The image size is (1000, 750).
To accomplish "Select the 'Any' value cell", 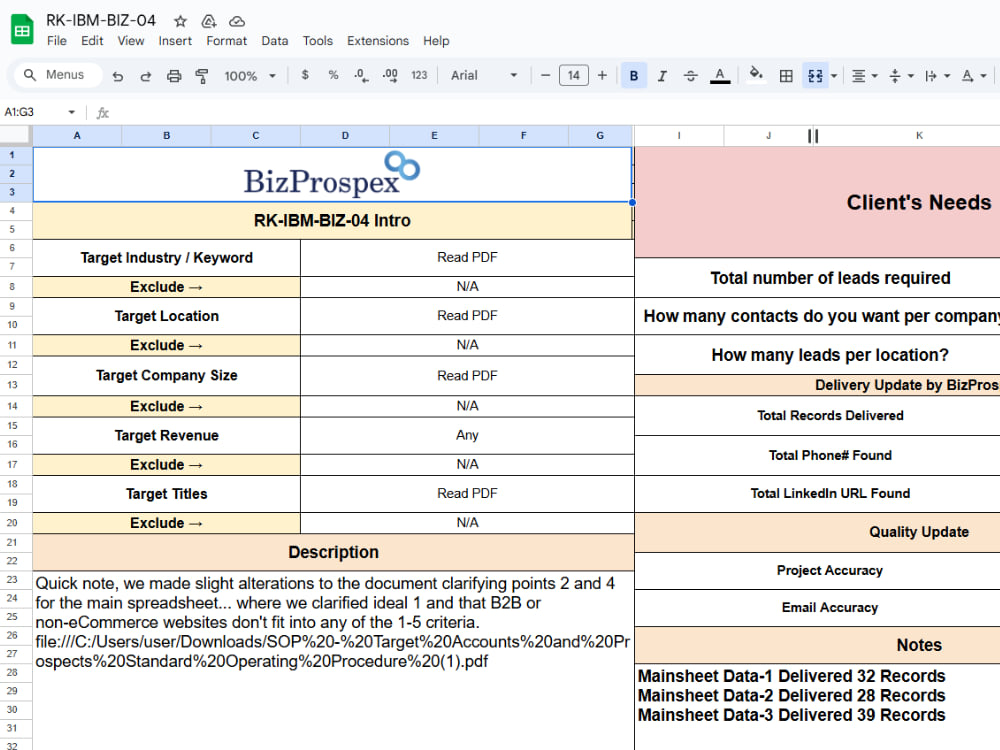I will click(x=467, y=436).
